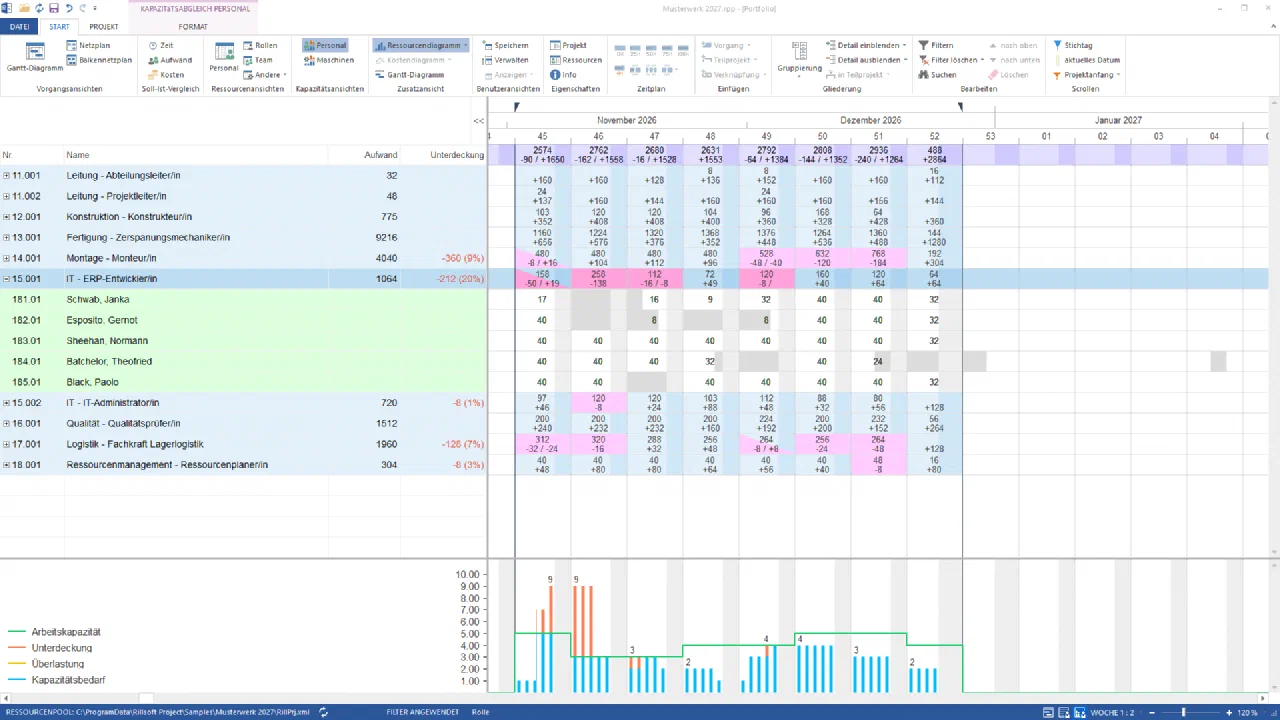
Task: Open Detail ausblenden dropdown
Action: (x=905, y=60)
